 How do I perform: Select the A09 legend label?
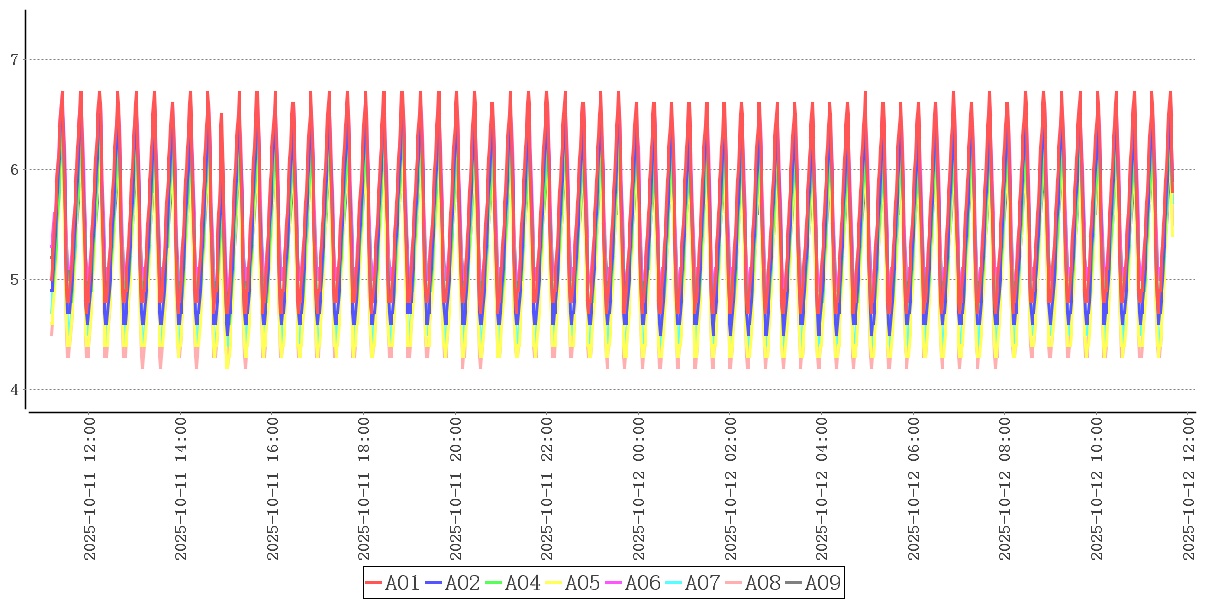[822, 583]
